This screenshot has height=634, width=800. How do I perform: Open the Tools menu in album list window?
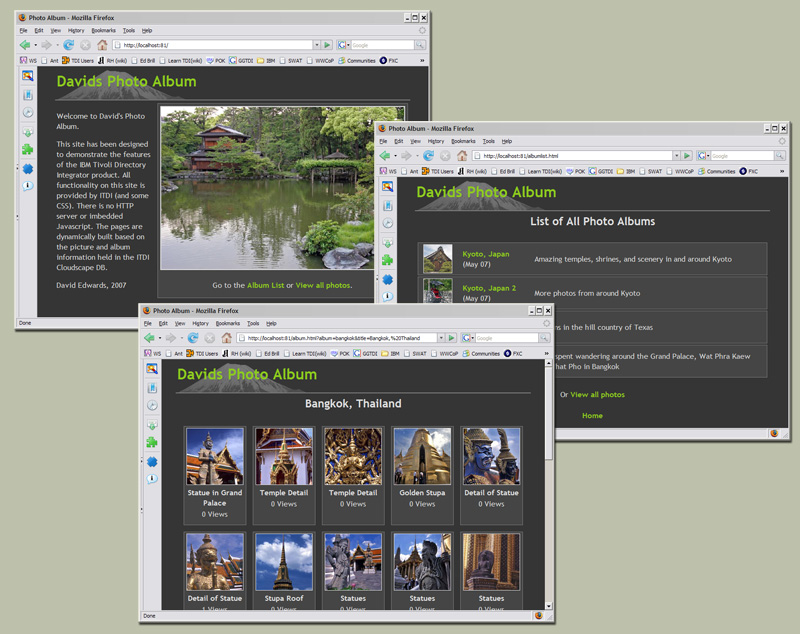point(489,141)
